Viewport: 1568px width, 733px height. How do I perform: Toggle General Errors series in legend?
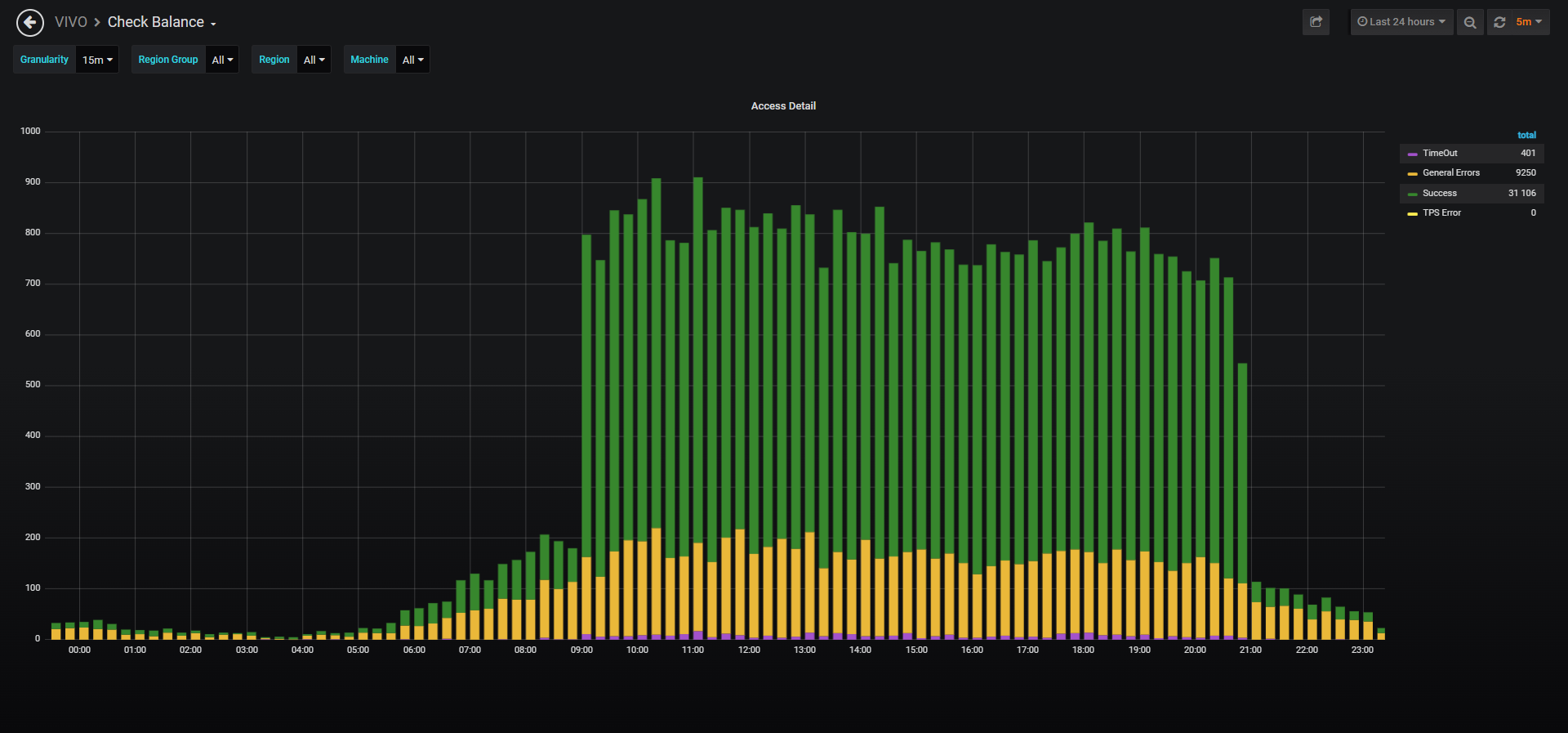1450,172
